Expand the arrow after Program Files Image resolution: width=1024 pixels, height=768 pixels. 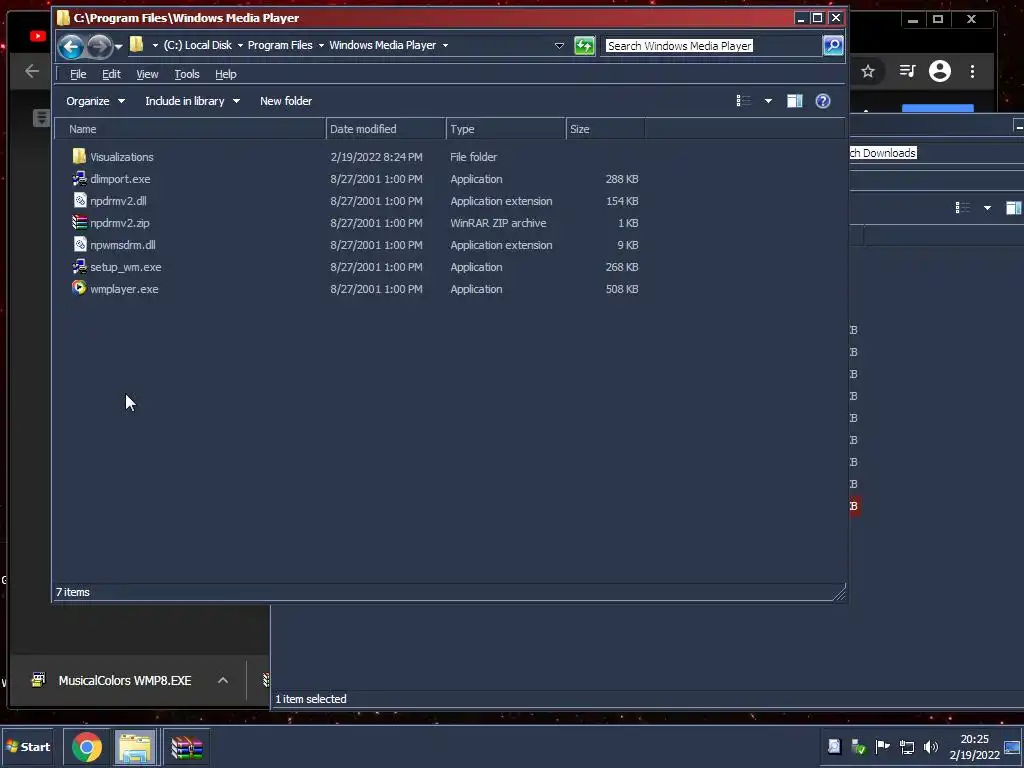coord(321,45)
